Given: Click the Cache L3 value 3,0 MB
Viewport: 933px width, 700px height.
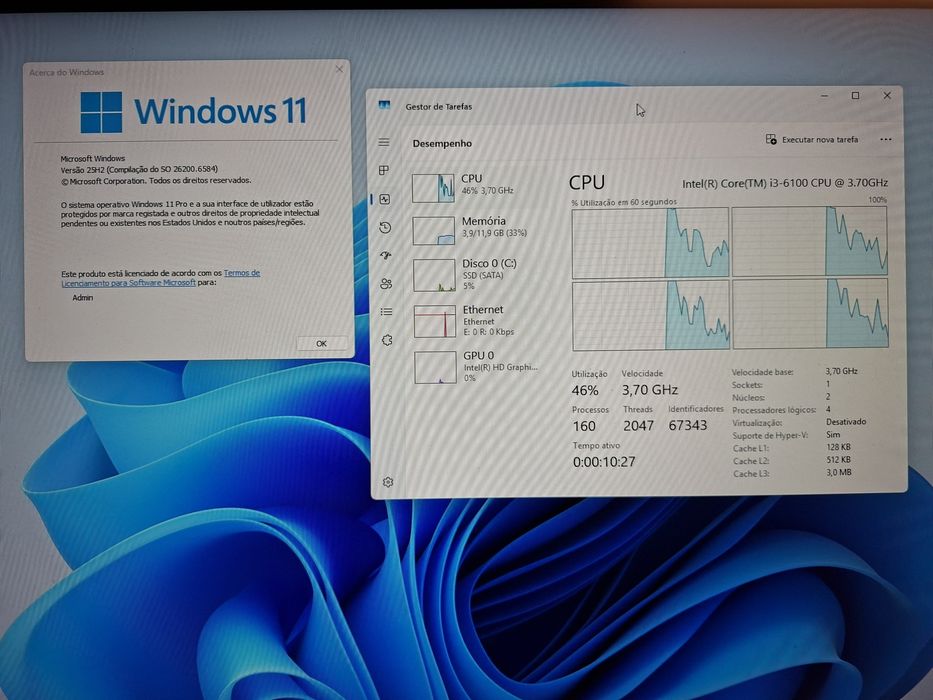Looking at the screenshot, I should tap(839, 473).
